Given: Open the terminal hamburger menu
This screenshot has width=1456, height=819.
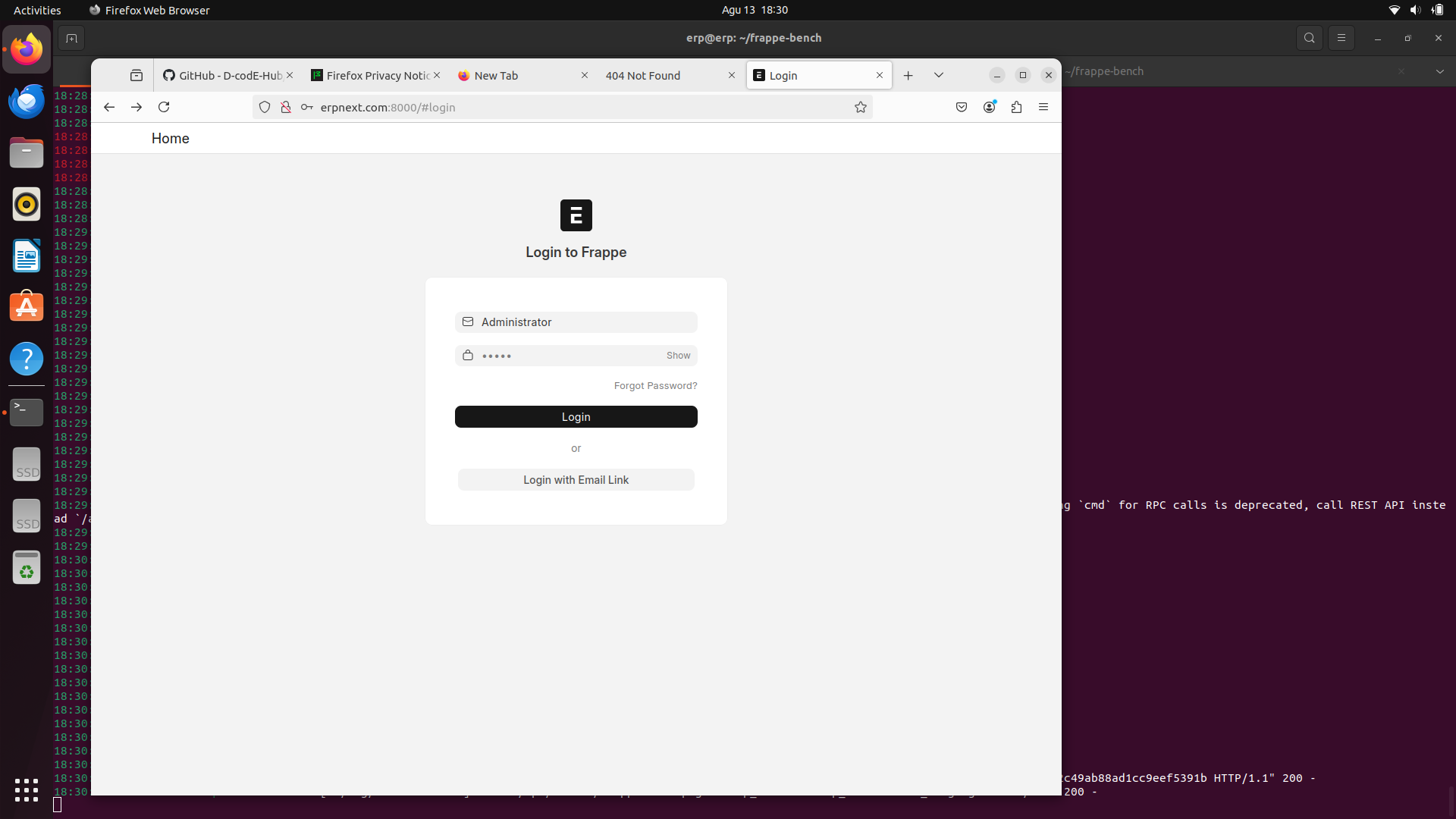Looking at the screenshot, I should (x=1341, y=38).
